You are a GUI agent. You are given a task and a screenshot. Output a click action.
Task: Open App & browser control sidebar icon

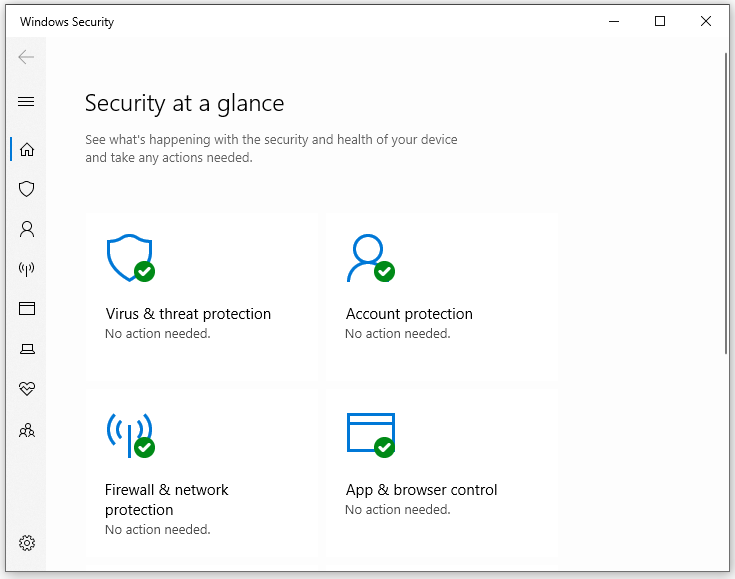(x=27, y=309)
